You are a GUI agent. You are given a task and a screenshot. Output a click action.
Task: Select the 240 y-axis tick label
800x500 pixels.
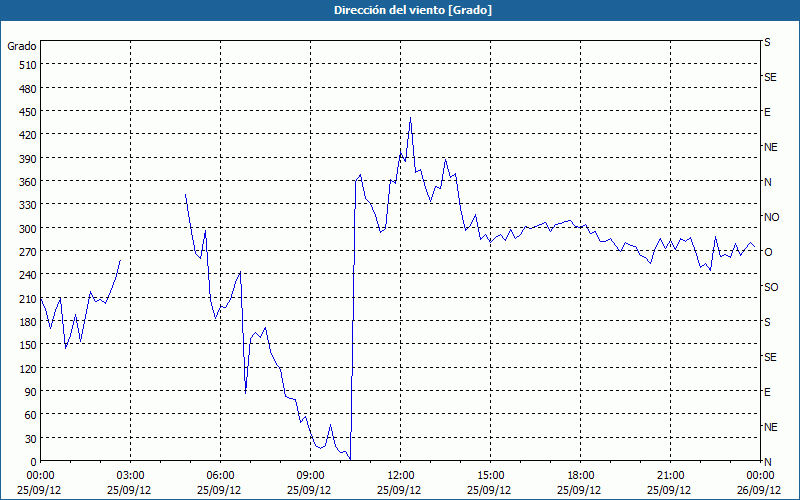[28, 275]
